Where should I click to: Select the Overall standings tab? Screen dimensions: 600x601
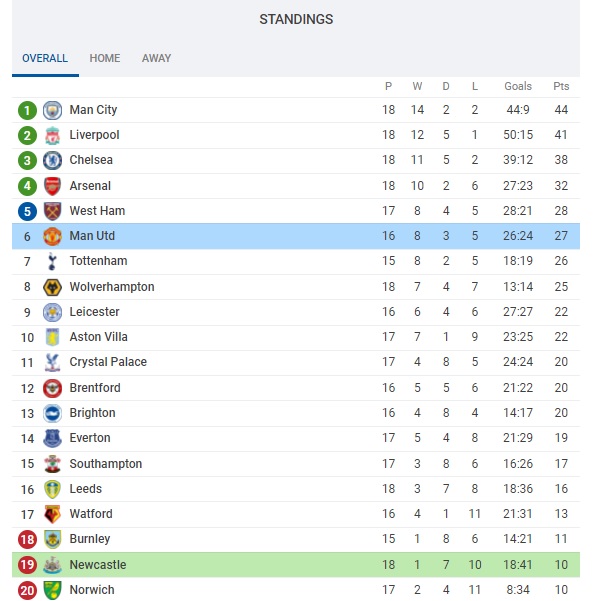pos(45,58)
